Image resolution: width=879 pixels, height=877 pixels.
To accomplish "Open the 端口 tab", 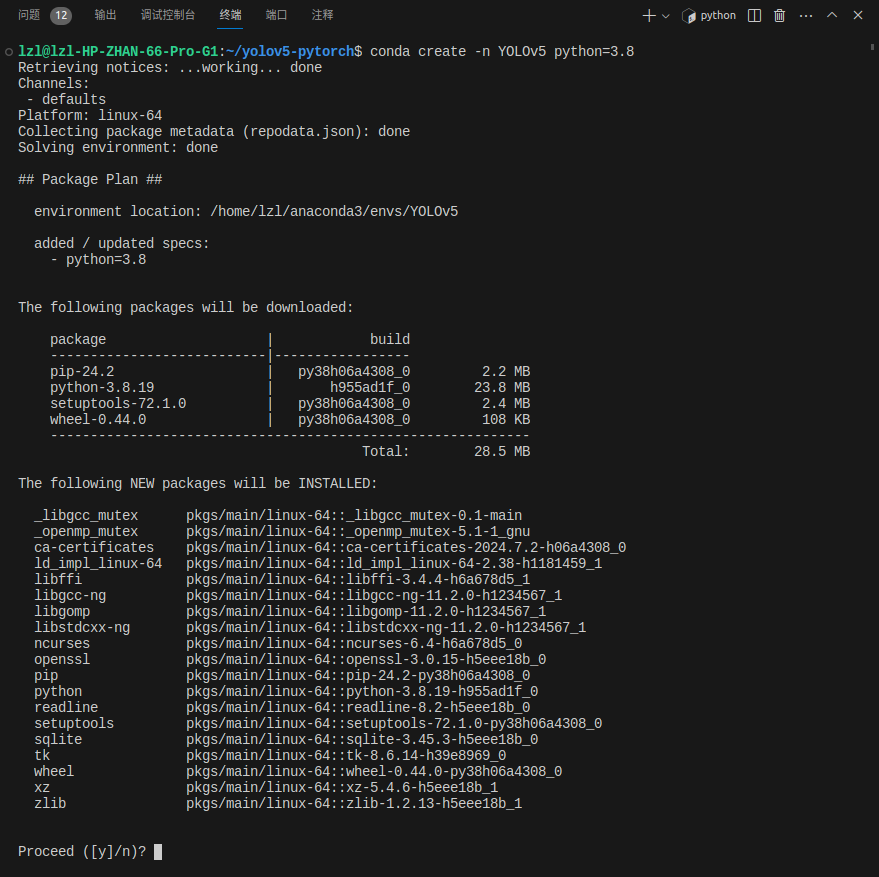I will tap(277, 16).
